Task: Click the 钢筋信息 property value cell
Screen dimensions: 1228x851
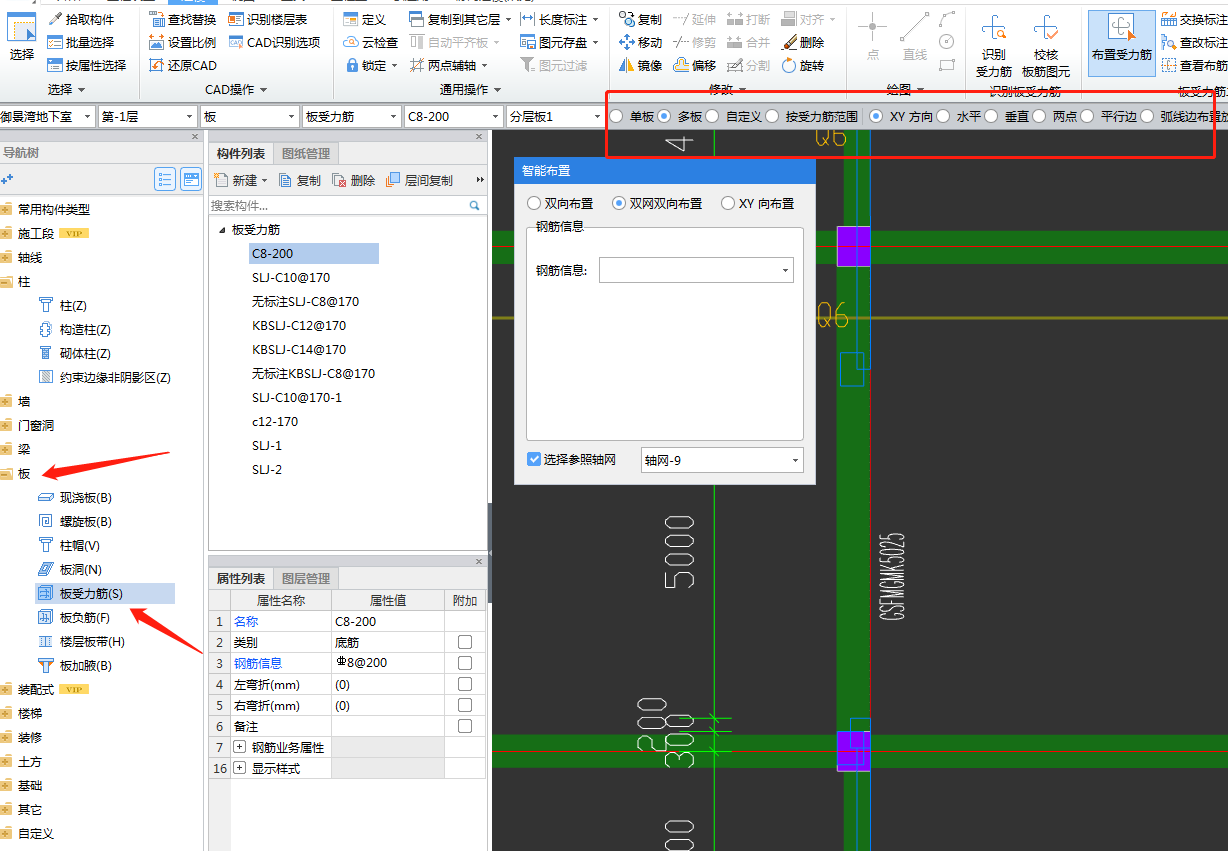Action: click(388, 663)
